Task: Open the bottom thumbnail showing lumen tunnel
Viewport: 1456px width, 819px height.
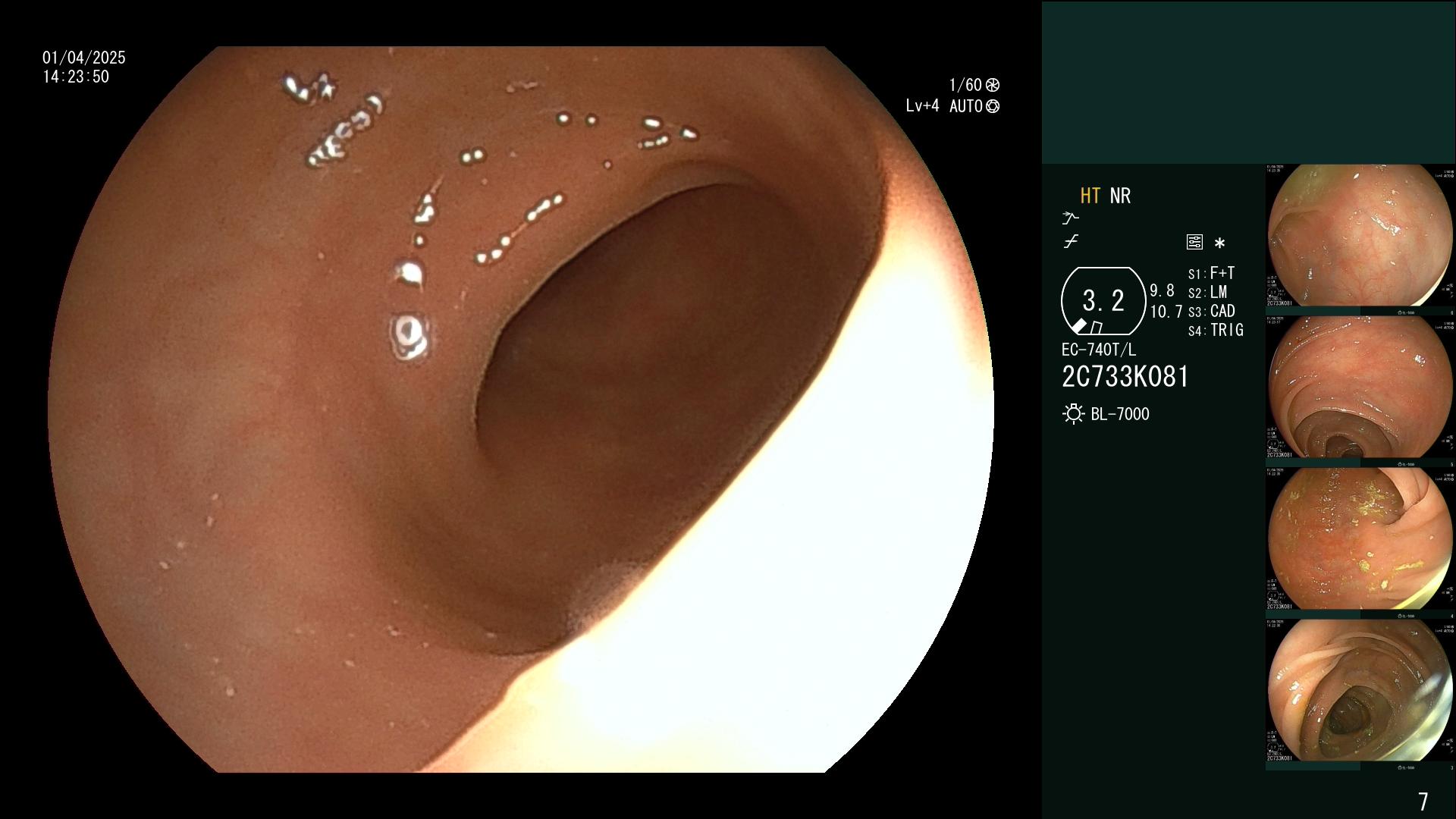Action: [x=1360, y=691]
